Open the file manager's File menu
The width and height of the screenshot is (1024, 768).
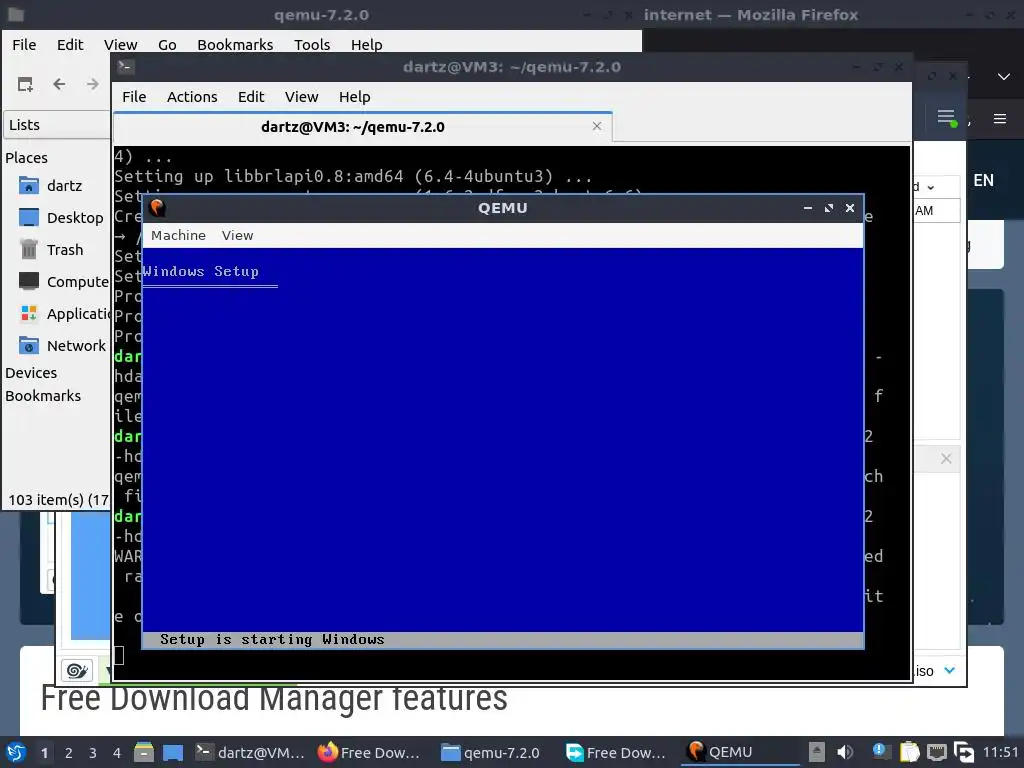[x=24, y=44]
